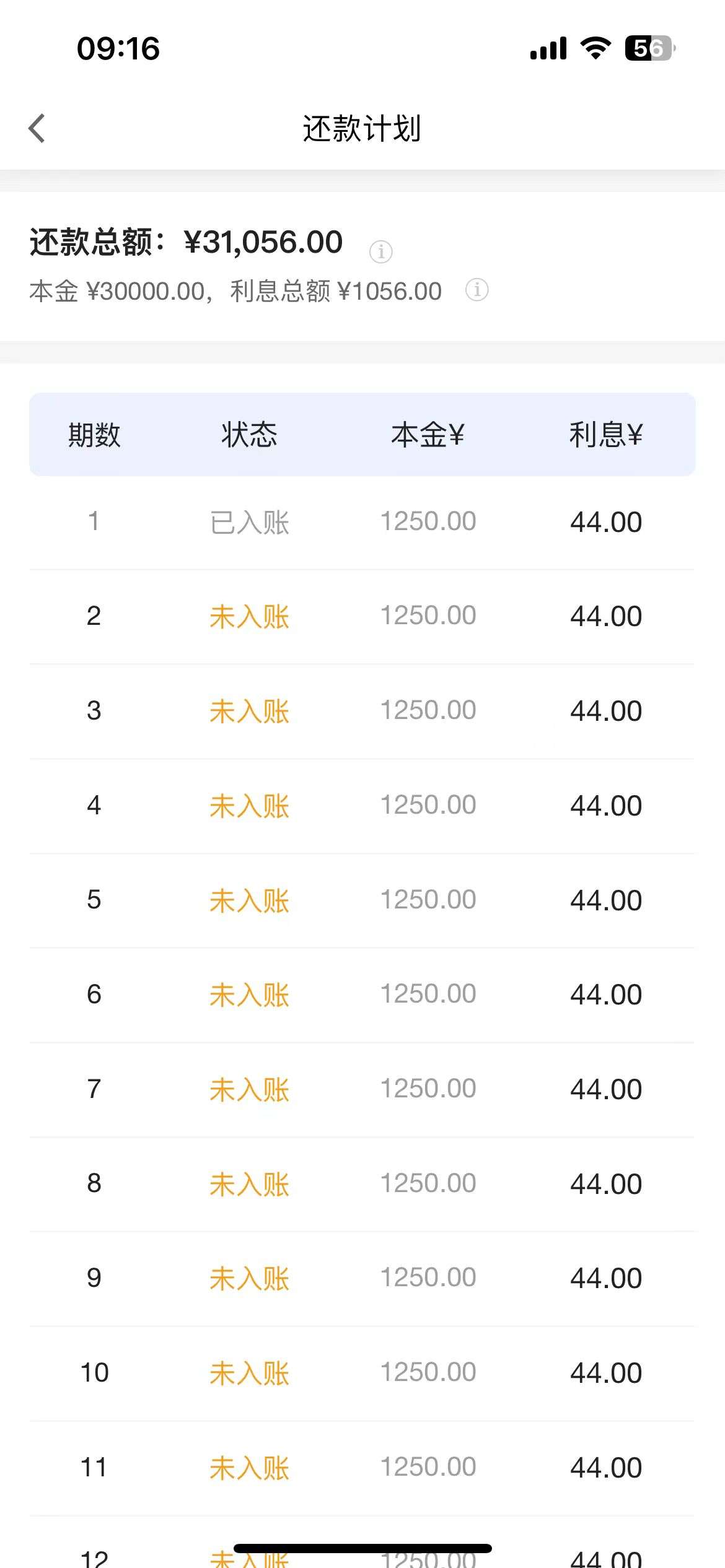Select the 本金¥ column header
Image resolution: width=725 pixels, height=1568 pixels.
tap(428, 434)
